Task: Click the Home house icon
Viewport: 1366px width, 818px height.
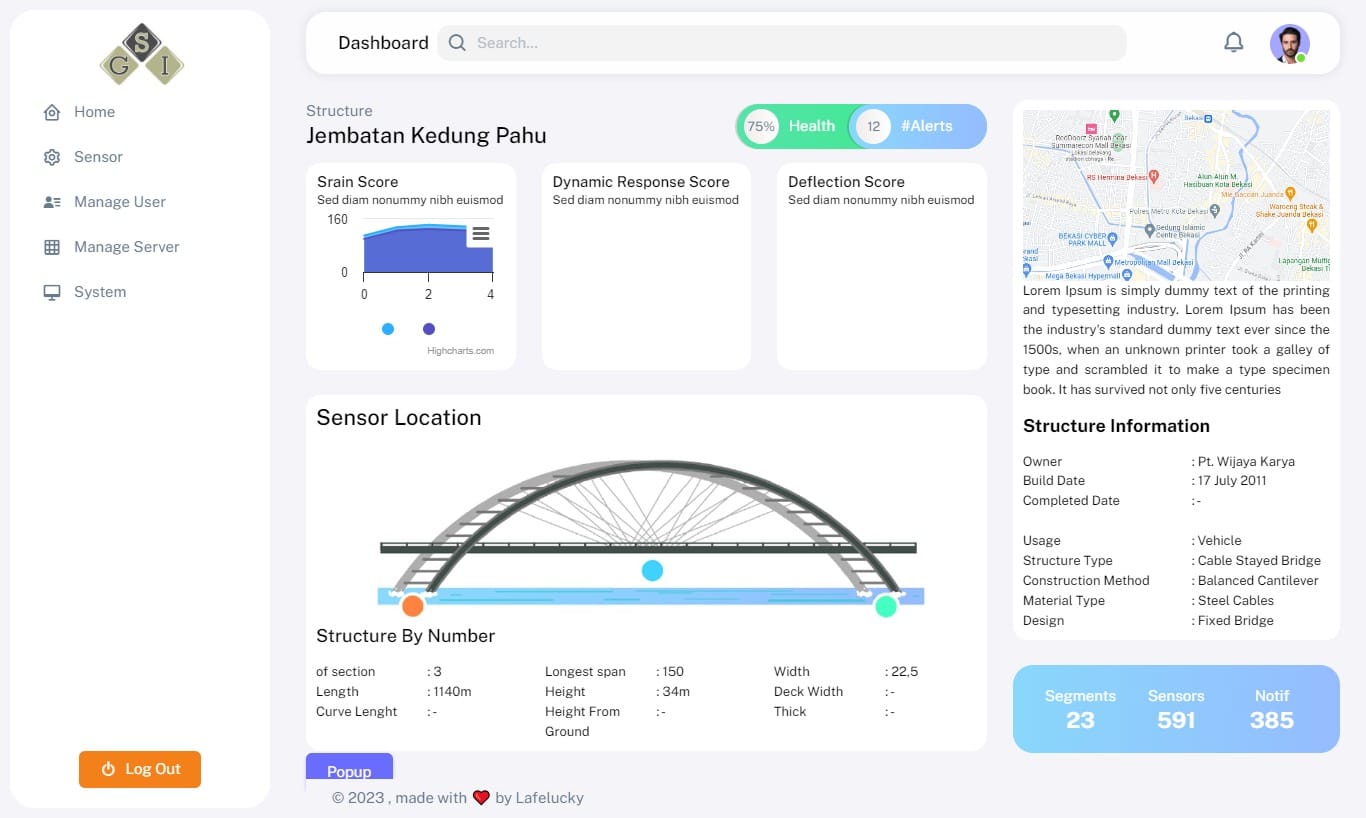Action: [52, 112]
